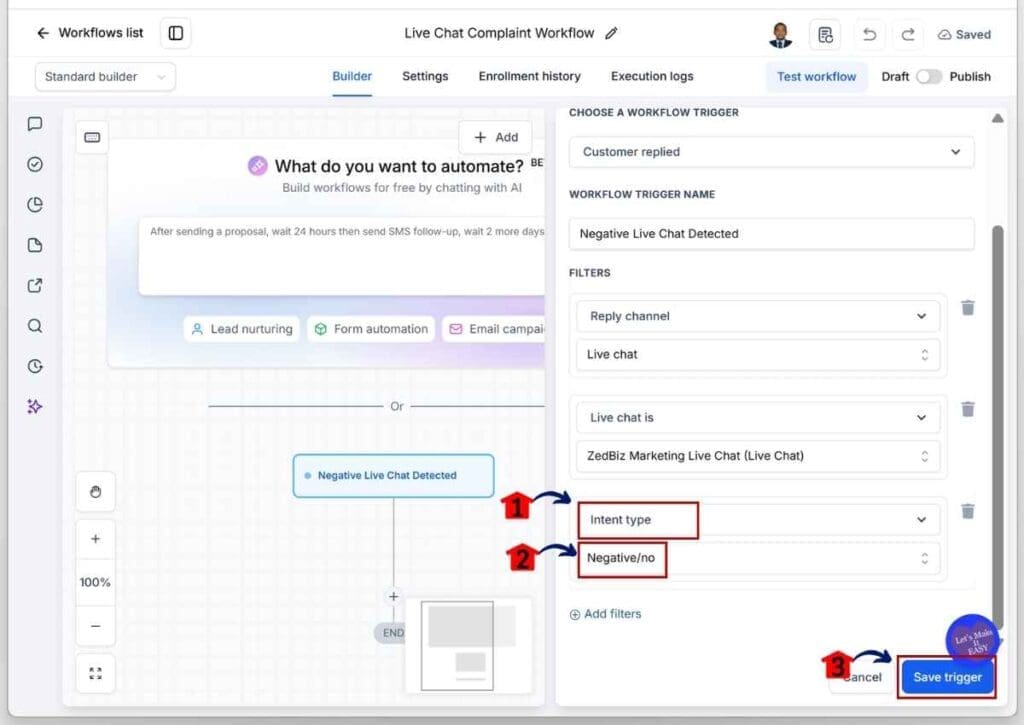1024x725 pixels.
Task: Open ZedBiz Marketing Live Chat selector
Action: tap(758, 456)
